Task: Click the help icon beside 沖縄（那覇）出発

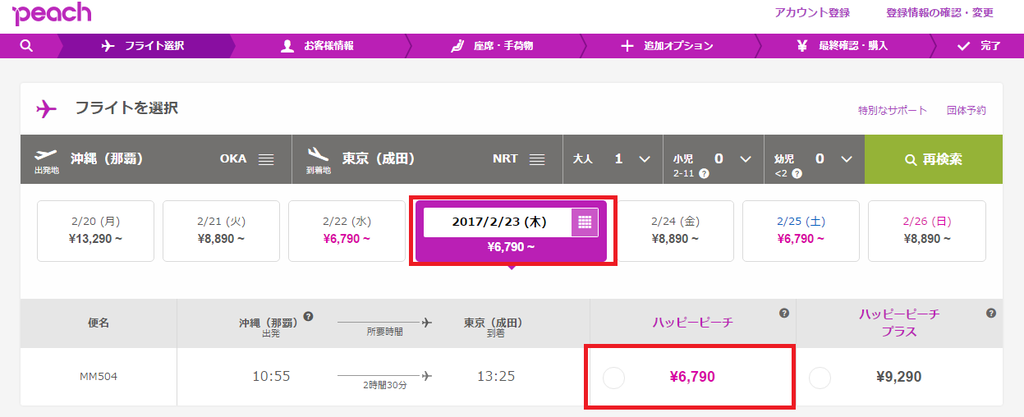Action: 308,317
